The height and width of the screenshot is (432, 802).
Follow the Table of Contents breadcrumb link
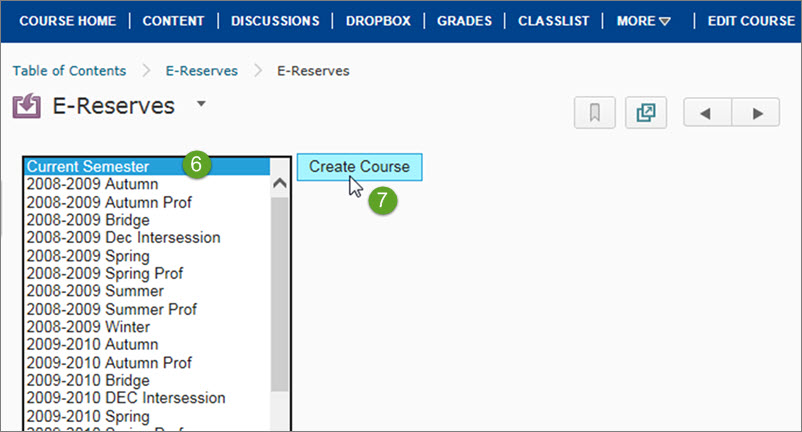click(69, 71)
